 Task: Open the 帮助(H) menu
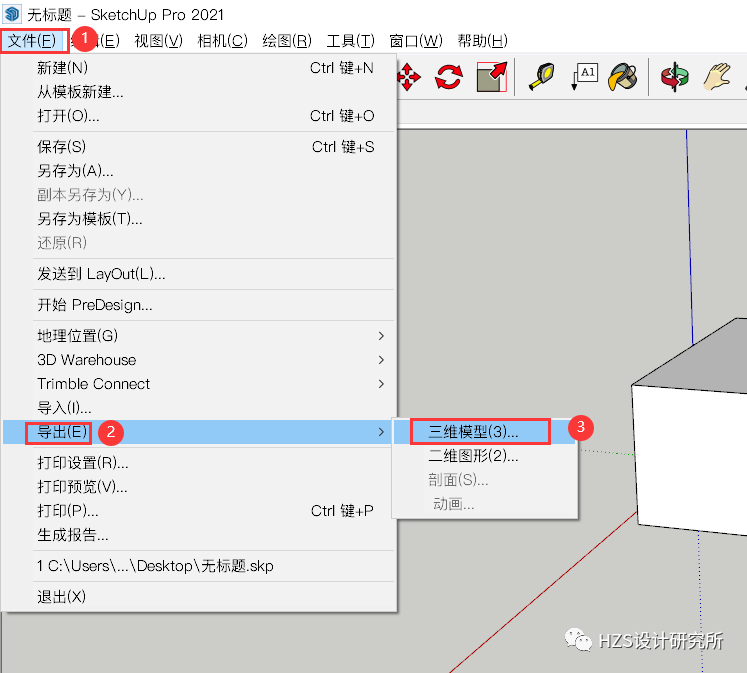(x=482, y=41)
